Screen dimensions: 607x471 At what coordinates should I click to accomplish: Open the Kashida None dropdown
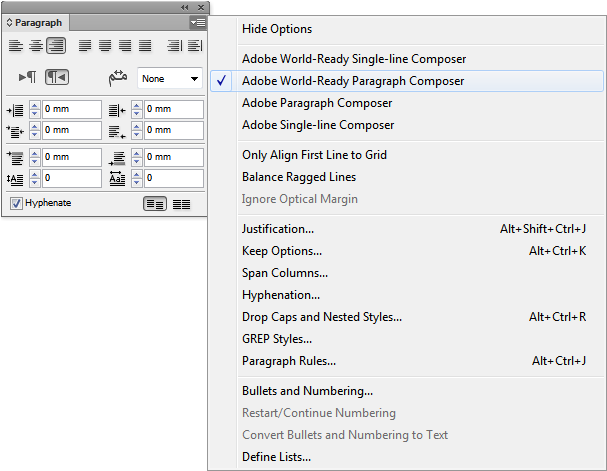(x=170, y=78)
